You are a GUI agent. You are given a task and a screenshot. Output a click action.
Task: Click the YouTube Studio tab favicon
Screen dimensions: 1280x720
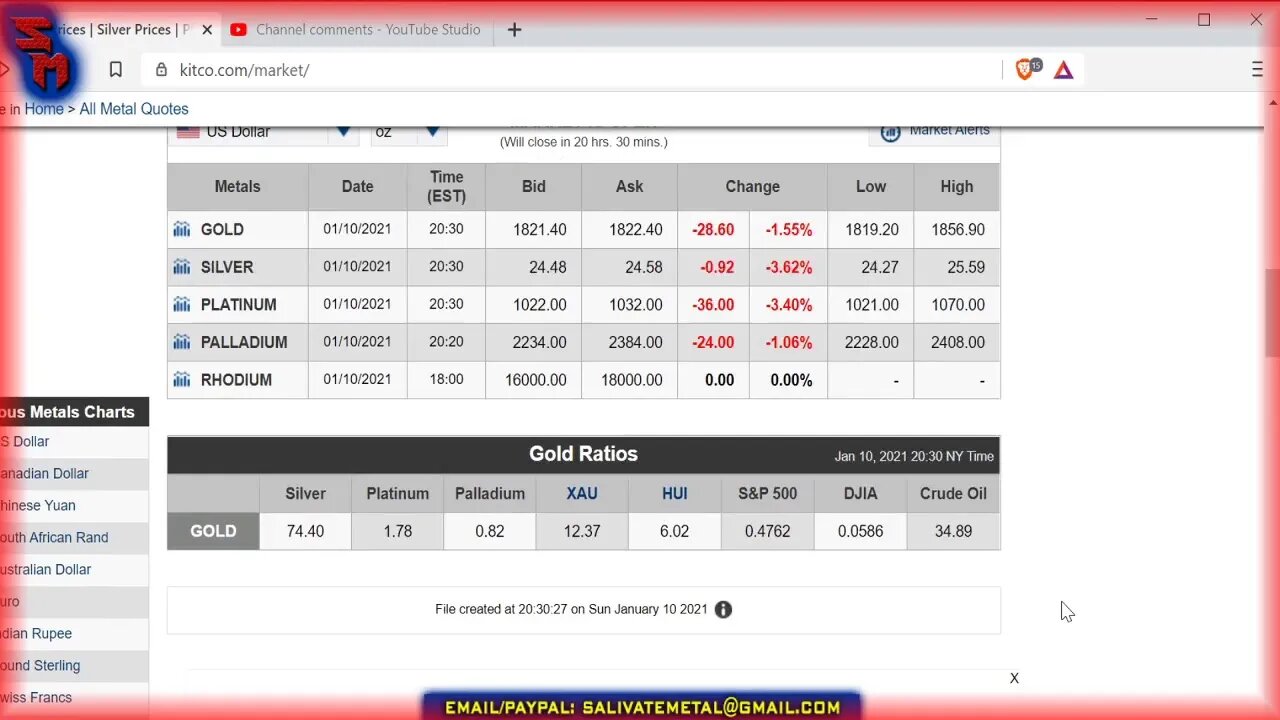pyautogui.click(x=238, y=30)
